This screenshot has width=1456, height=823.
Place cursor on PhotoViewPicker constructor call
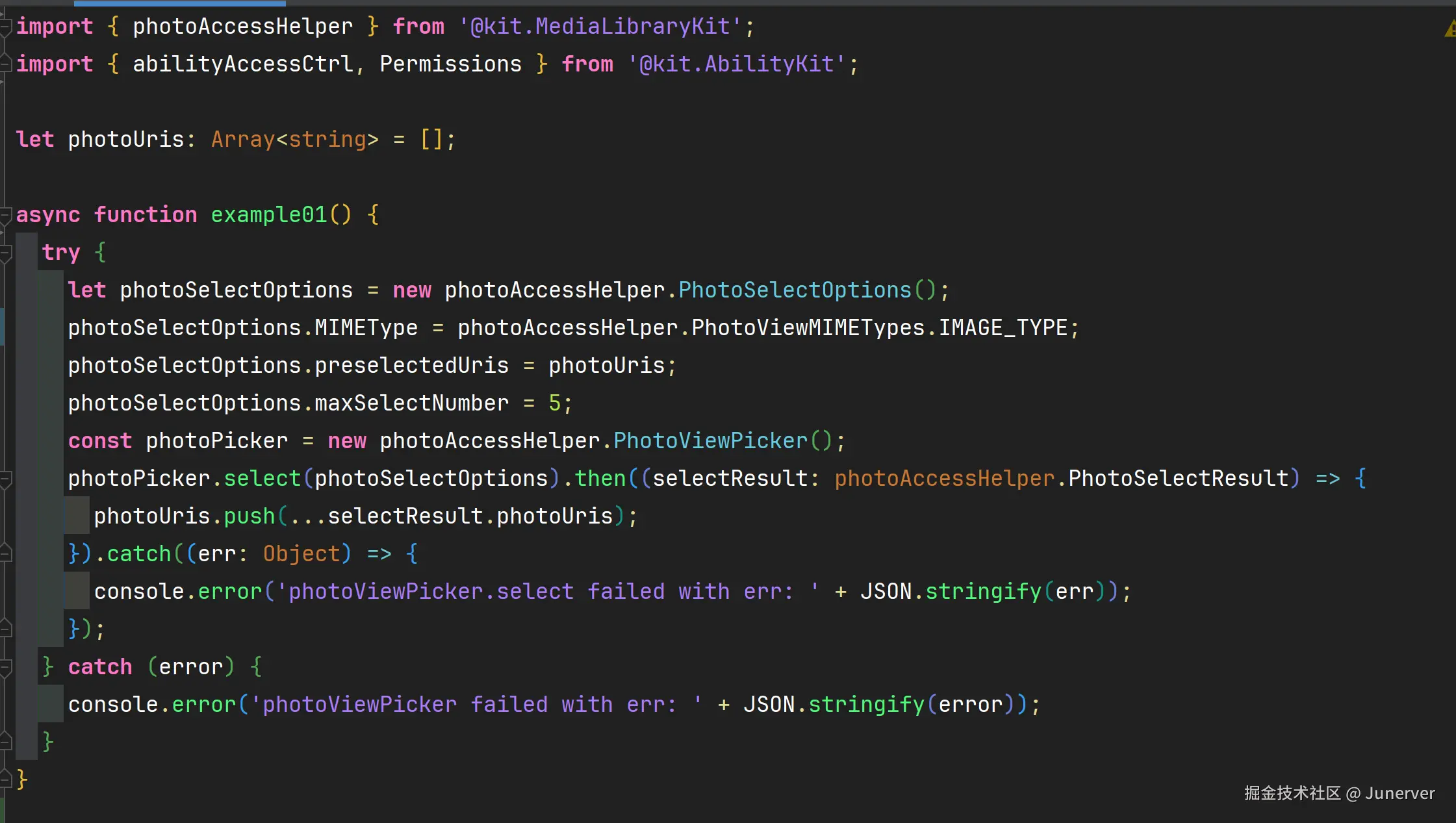click(710, 441)
